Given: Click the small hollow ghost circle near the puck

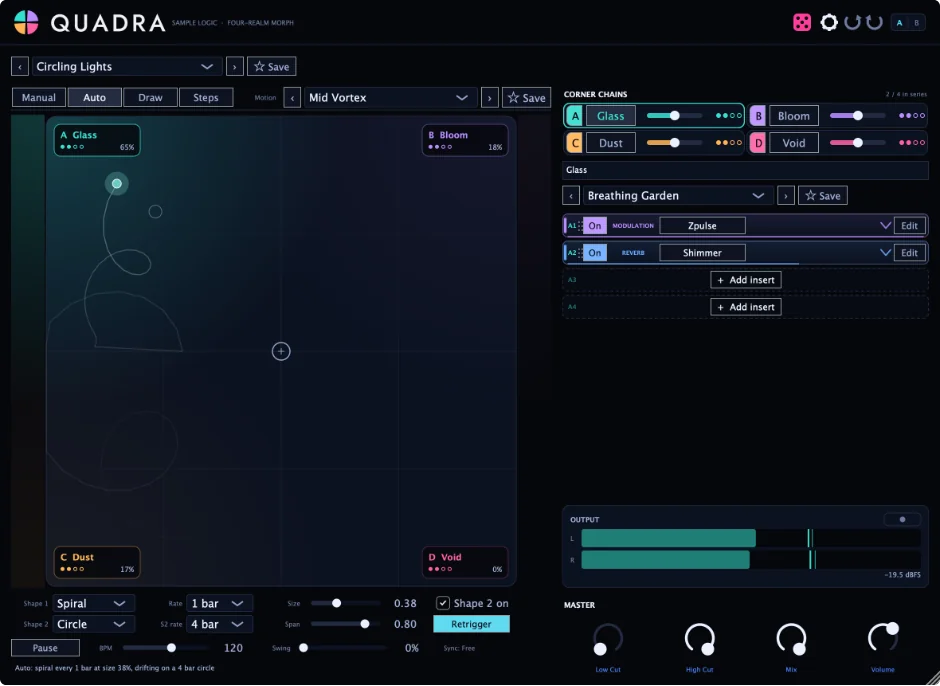Looking at the screenshot, I should pyautogui.click(x=155, y=212).
